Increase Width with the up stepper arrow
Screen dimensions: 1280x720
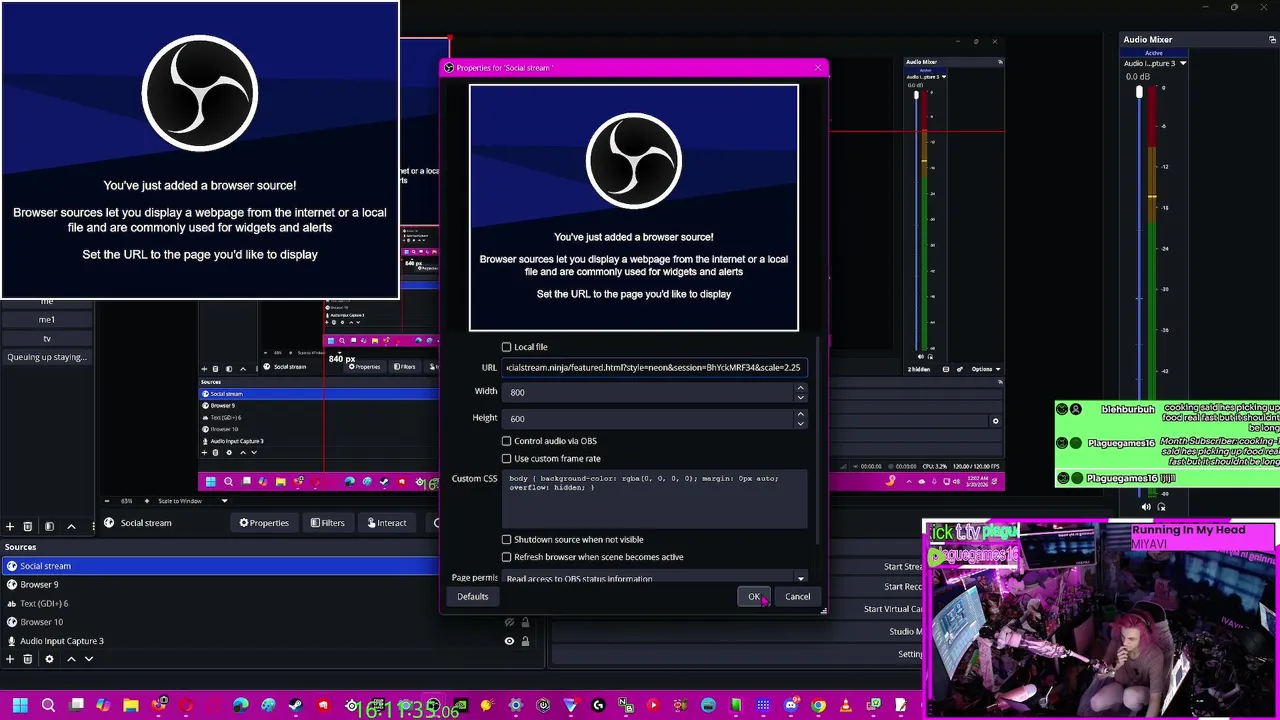pyautogui.click(x=800, y=388)
